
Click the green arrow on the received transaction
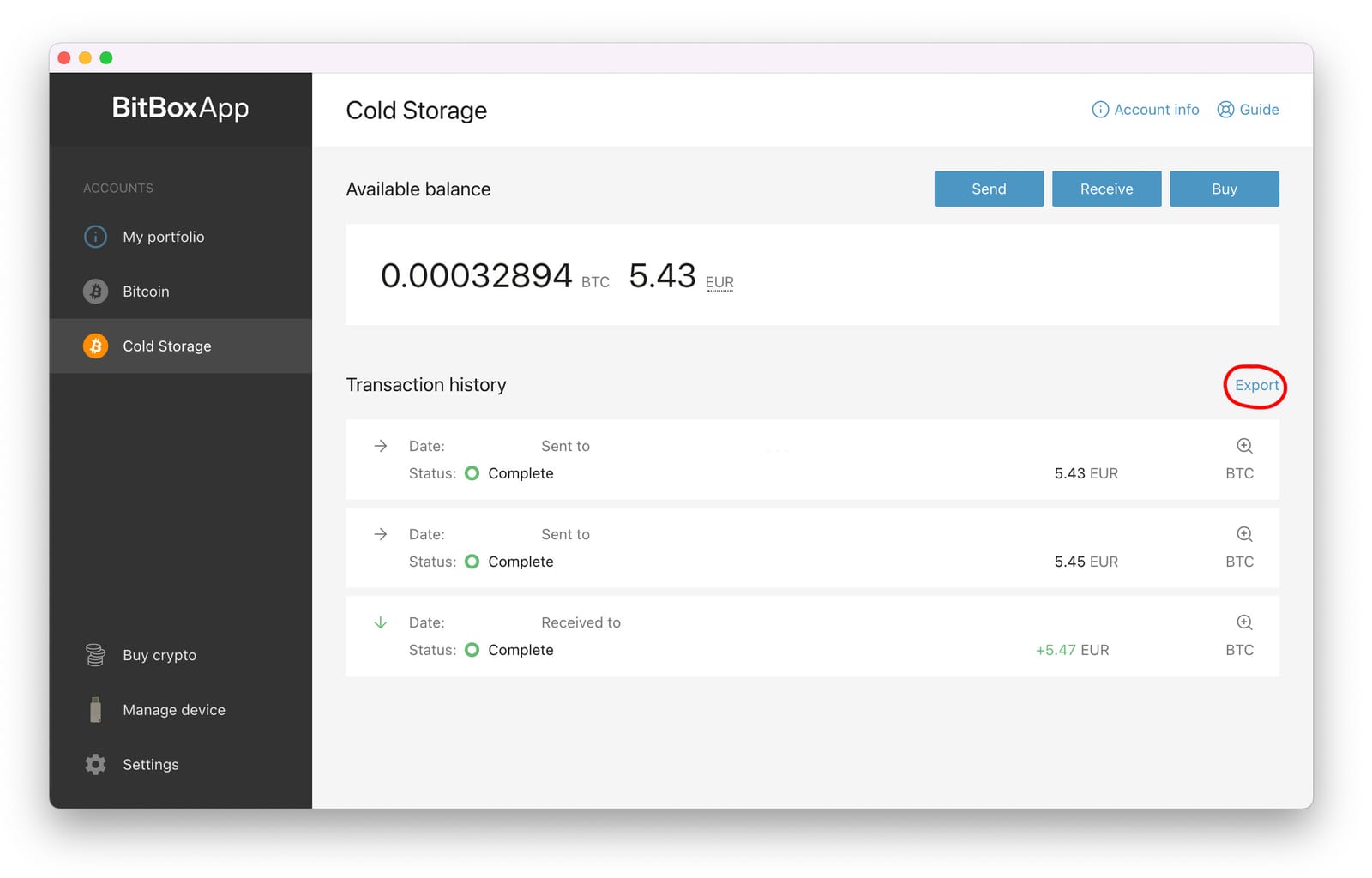pyautogui.click(x=380, y=622)
